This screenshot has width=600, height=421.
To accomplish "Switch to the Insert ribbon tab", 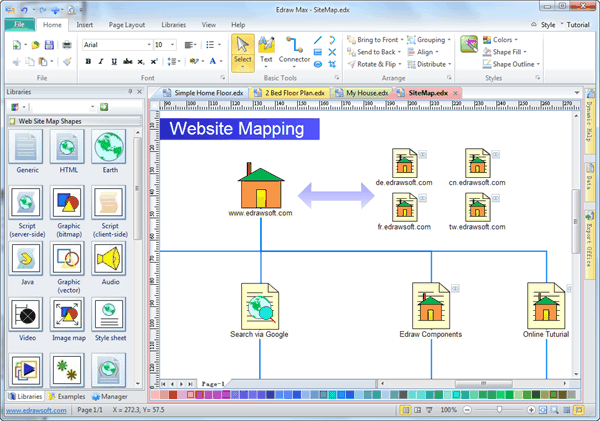I will (85, 25).
